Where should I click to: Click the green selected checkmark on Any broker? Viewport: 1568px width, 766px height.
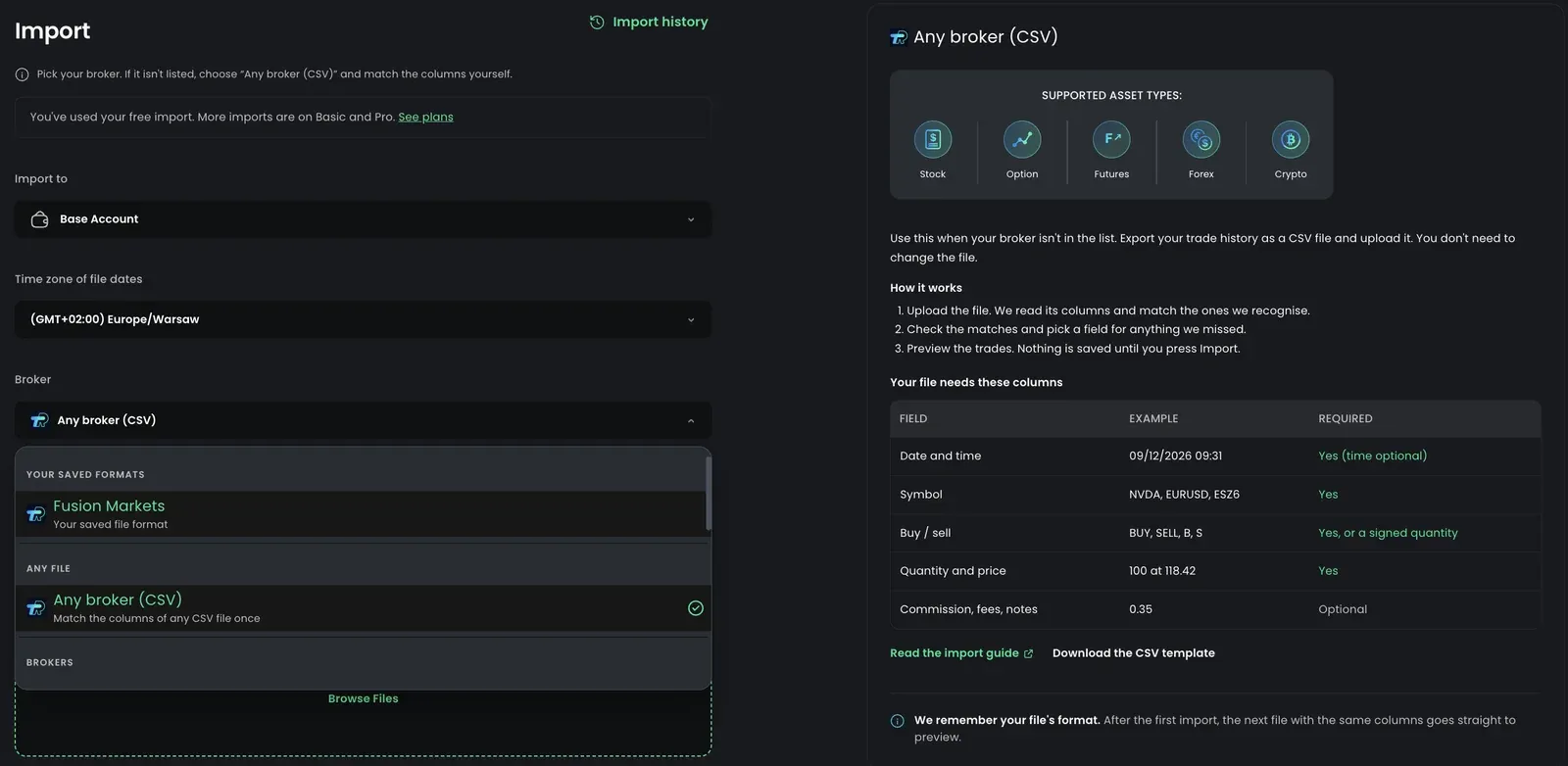(x=696, y=608)
